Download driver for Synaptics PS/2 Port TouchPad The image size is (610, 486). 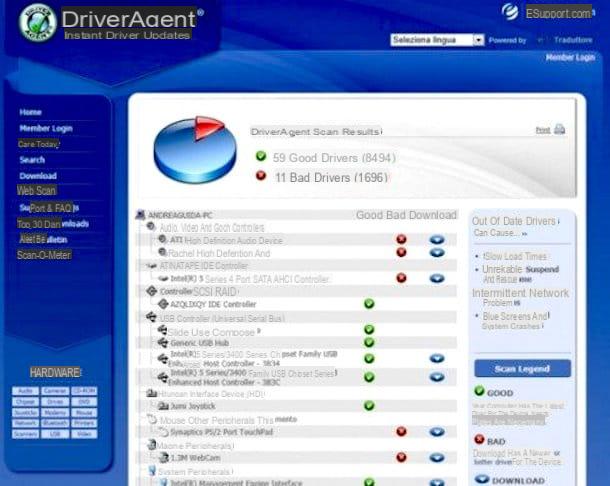coord(437,432)
